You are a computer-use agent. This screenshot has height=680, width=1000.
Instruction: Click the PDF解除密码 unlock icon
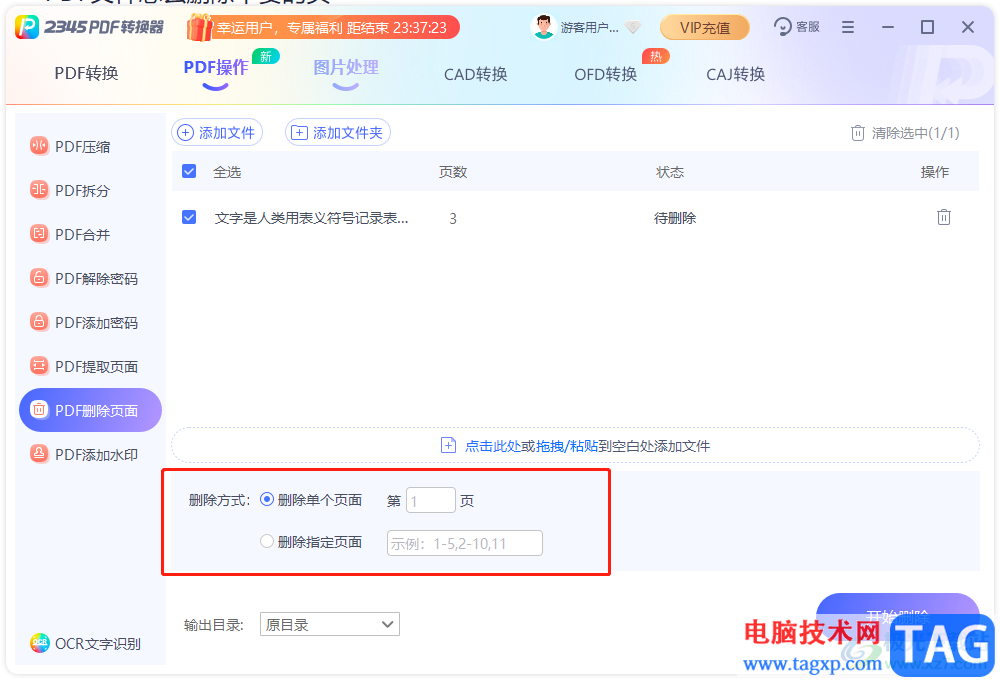point(39,278)
